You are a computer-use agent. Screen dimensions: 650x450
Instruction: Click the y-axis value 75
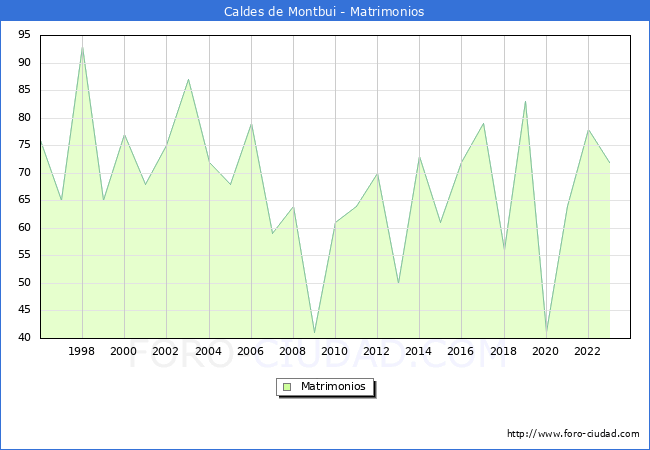pos(24,145)
